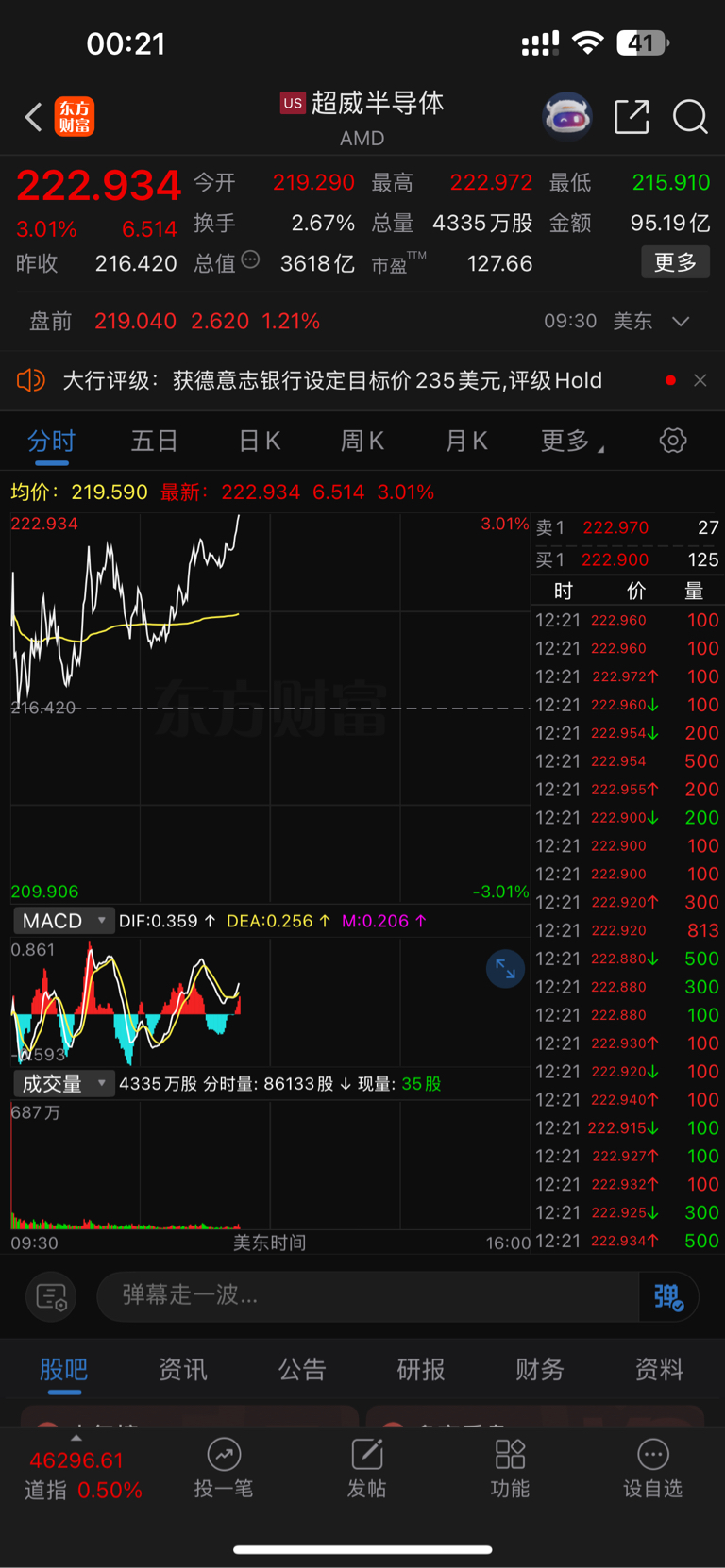This screenshot has height=1568, width=725.
Task: Open chart settings gear icon
Action: tap(673, 440)
